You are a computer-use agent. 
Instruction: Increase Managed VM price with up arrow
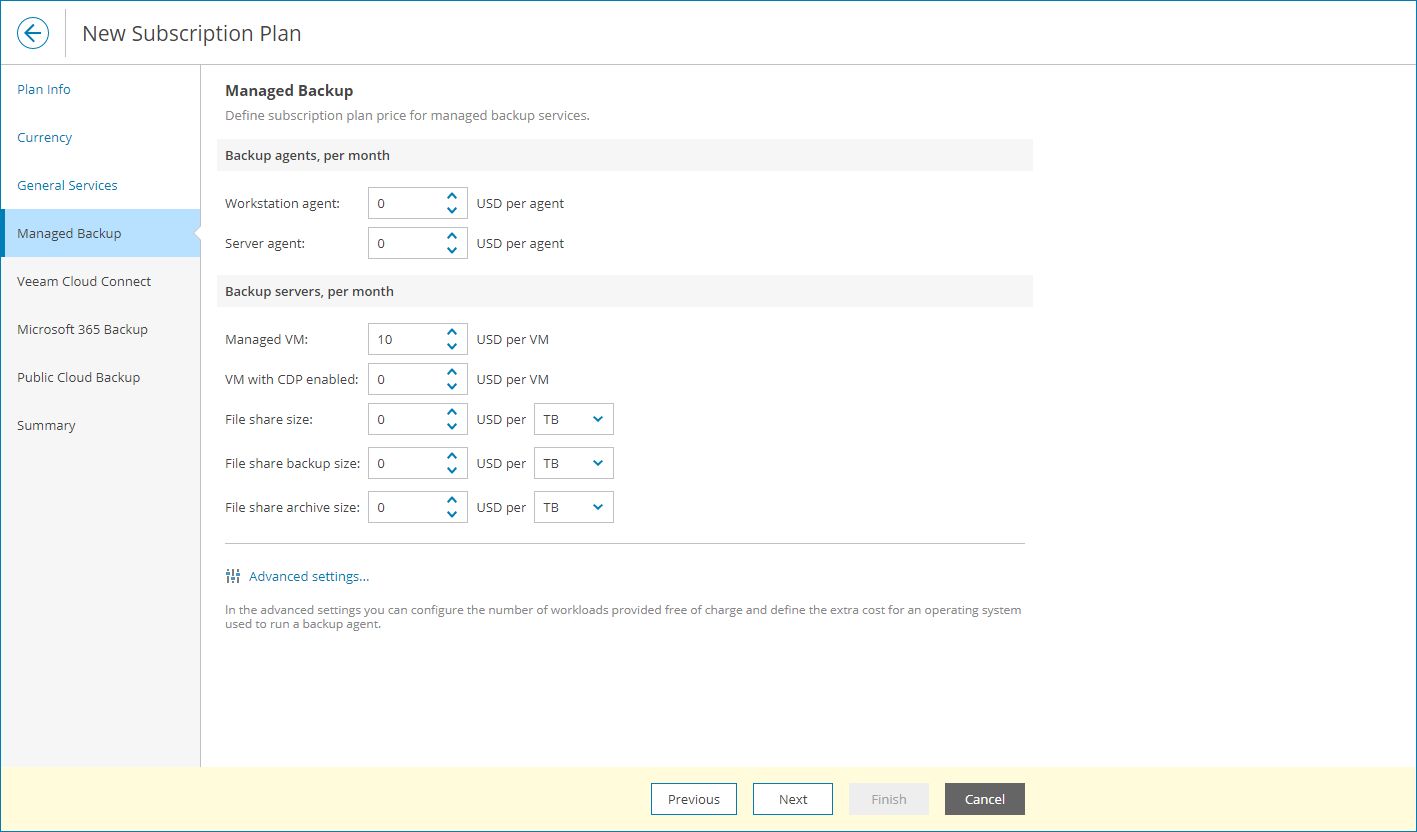(x=452, y=332)
